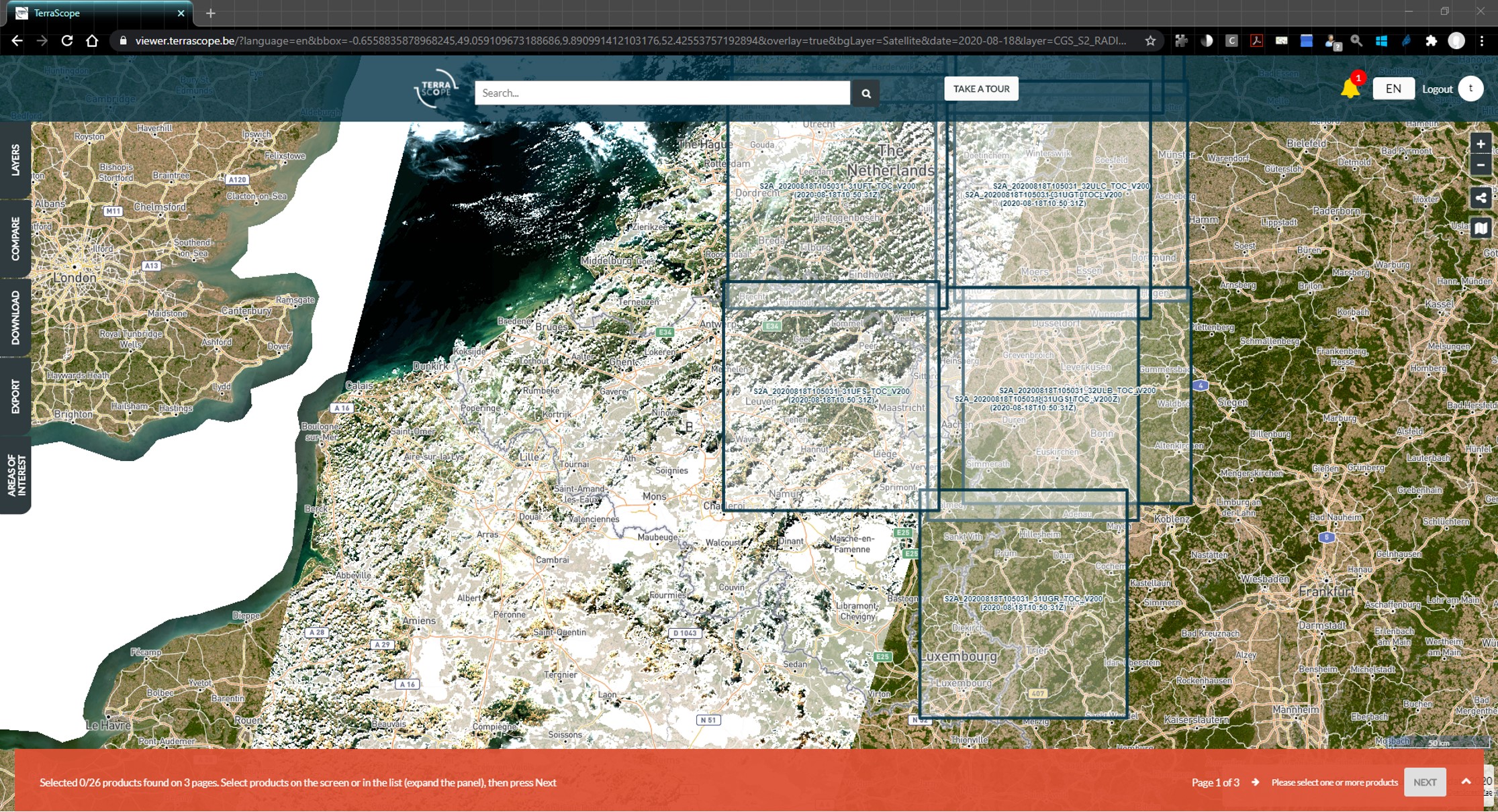This screenshot has height=812, width=1498.
Task: Zoom in using the plus control
Action: tap(1481, 144)
